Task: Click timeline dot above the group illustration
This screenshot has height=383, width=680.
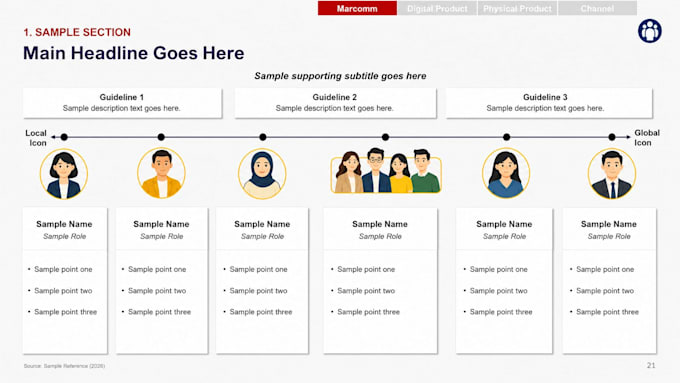Action: pyautogui.click(x=386, y=137)
